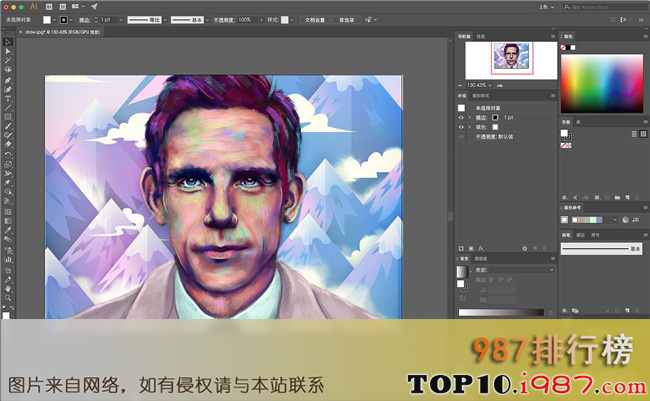This screenshot has height=401, width=650.
Task: Open Navigator zoom percentage dropdown
Action: 490,85
